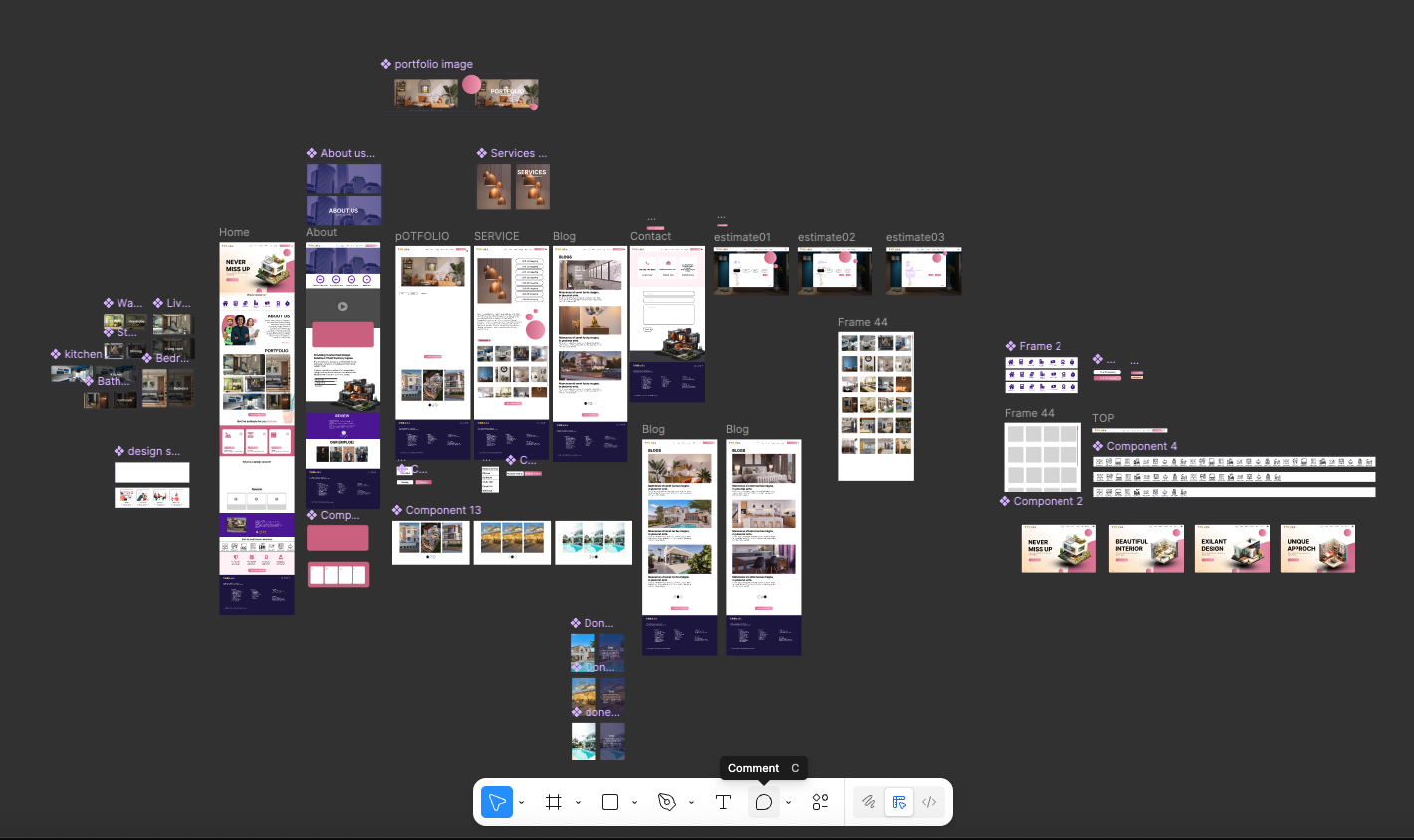Open the shape tools dropdown chevron
The width and height of the screenshot is (1414, 840).
[634, 803]
